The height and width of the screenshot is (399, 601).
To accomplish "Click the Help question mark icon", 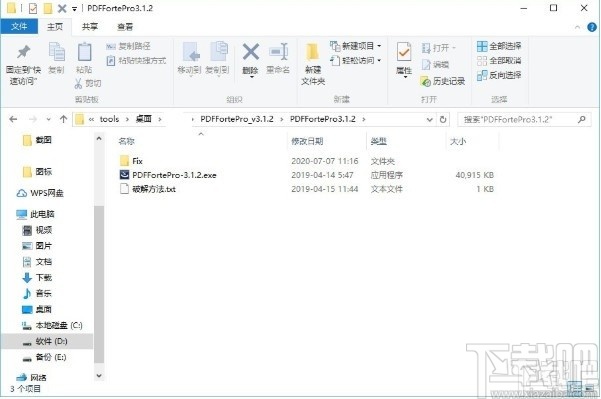I will coord(592,27).
